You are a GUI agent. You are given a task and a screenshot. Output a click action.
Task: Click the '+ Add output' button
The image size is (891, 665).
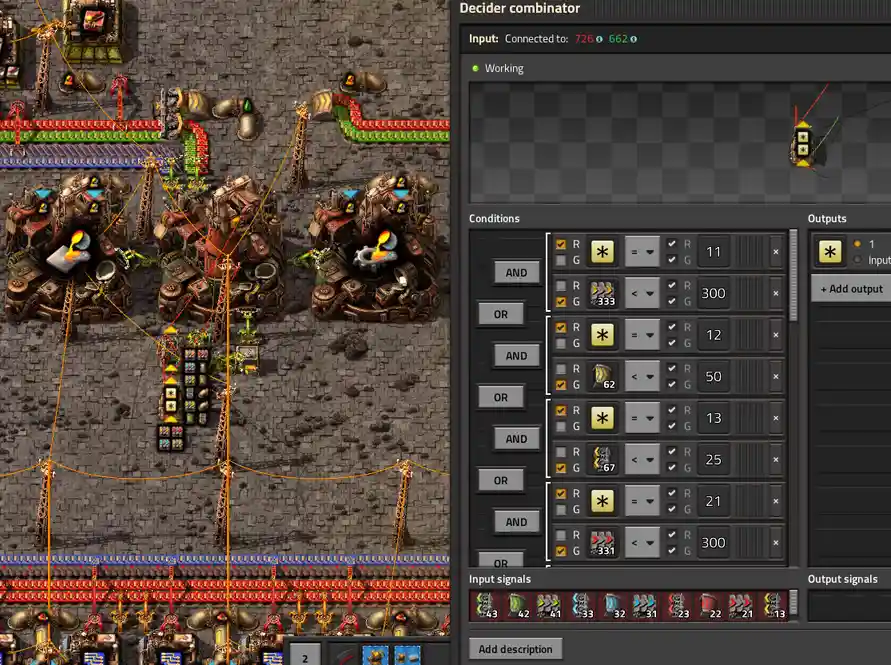coord(851,289)
